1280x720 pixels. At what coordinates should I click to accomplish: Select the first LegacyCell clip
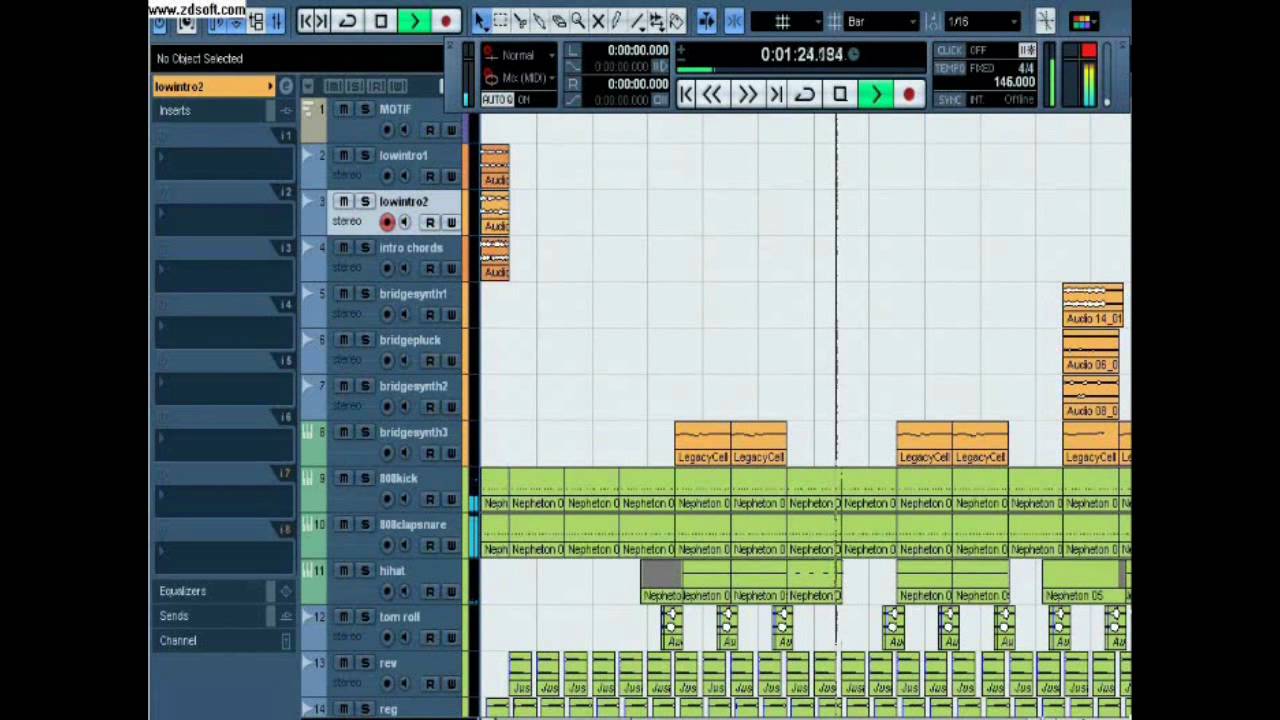[703, 444]
